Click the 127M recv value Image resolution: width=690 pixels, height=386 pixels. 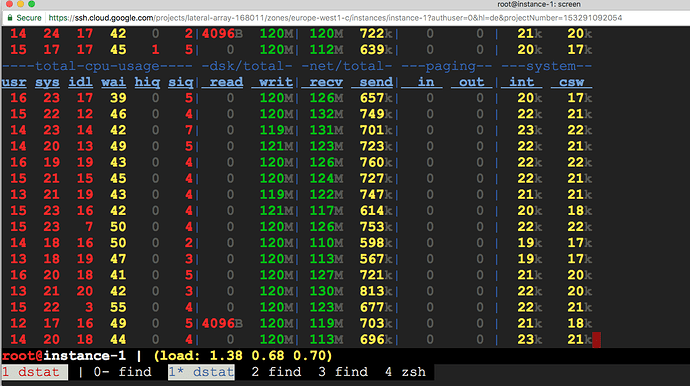[x=326, y=275]
